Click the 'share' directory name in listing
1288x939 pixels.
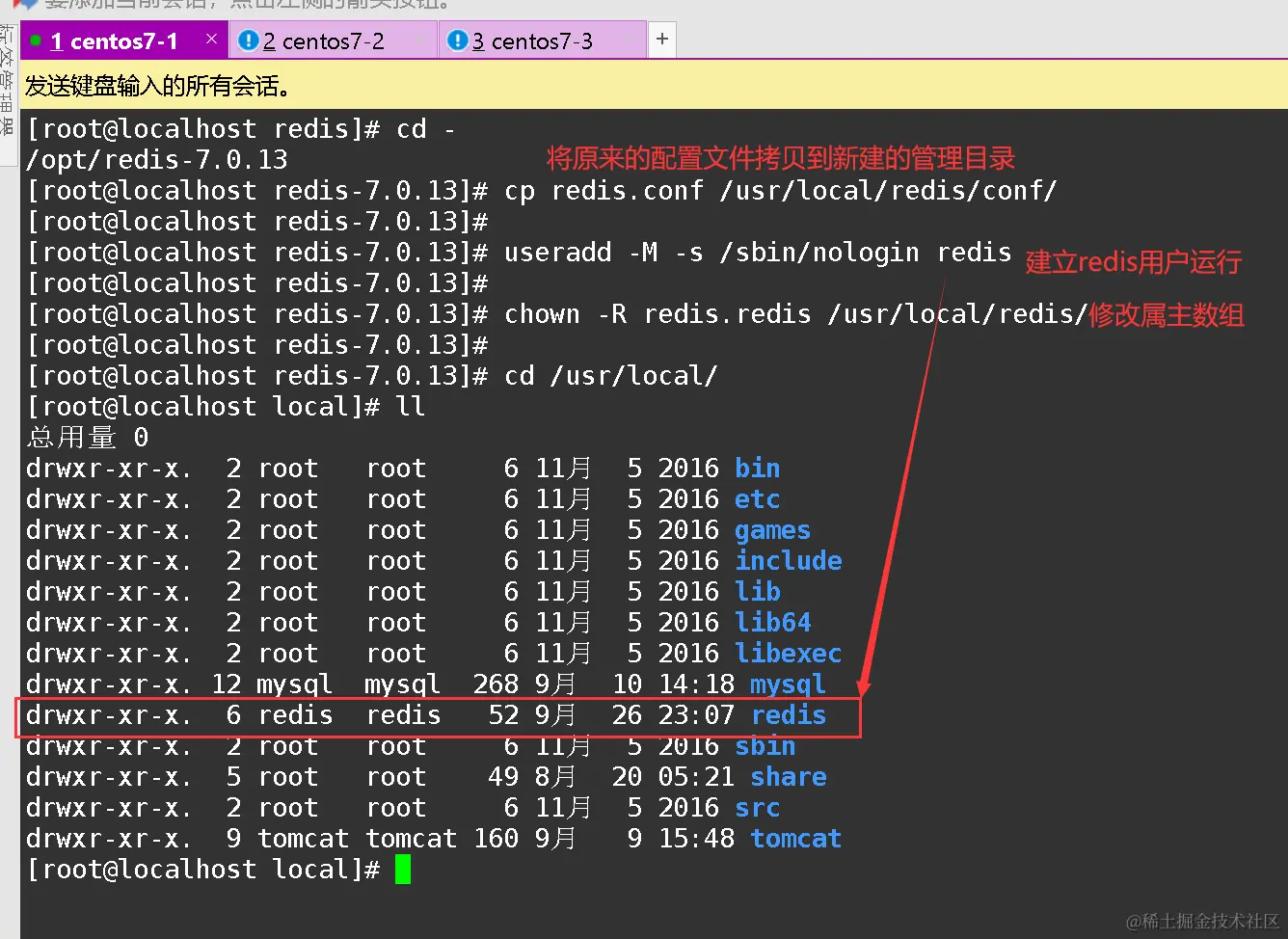[789, 777]
